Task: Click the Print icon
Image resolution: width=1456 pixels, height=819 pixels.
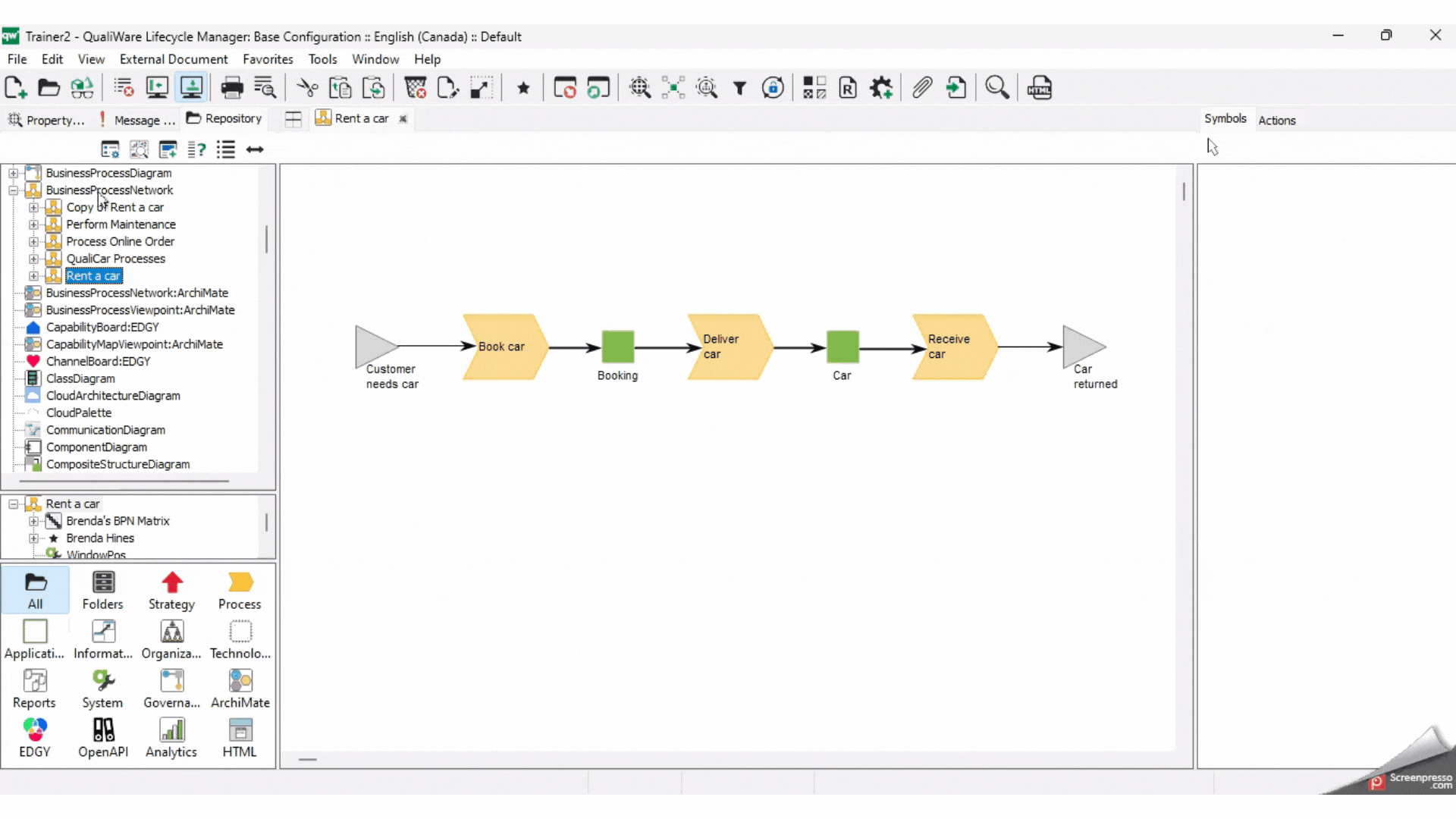Action: (232, 87)
